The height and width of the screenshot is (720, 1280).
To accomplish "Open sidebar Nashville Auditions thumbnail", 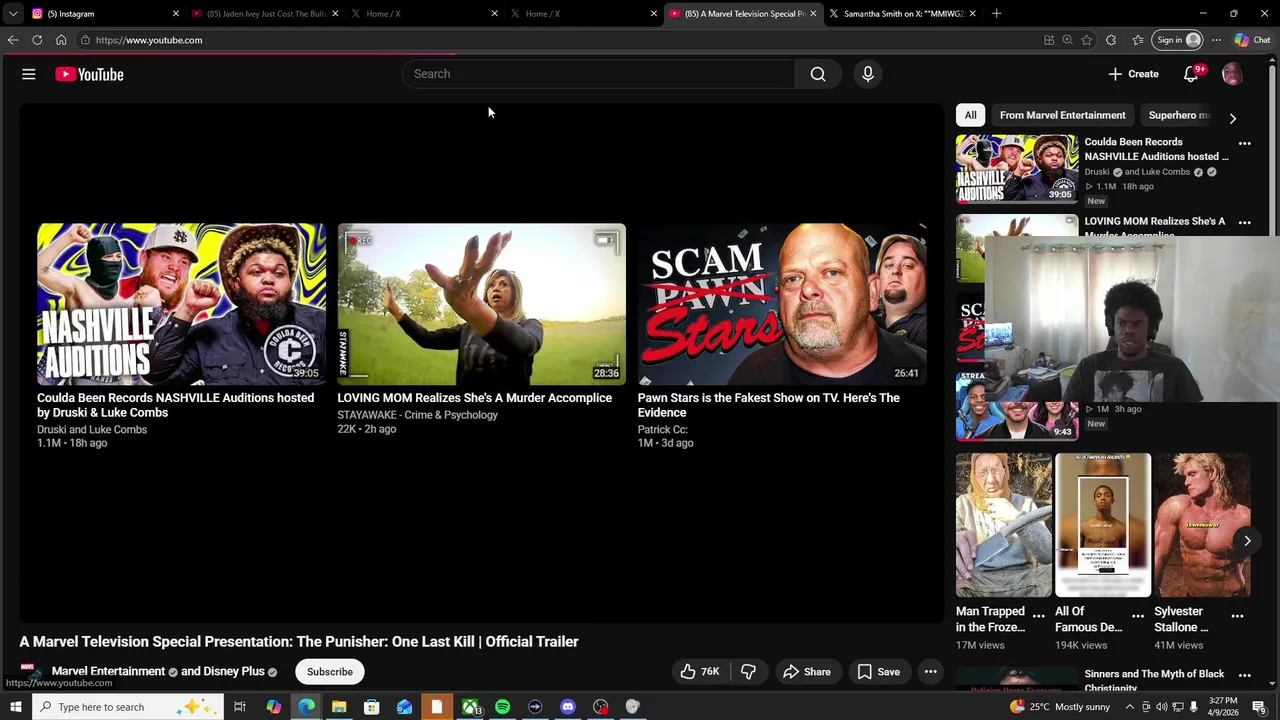I will (x=1016, y=169).
